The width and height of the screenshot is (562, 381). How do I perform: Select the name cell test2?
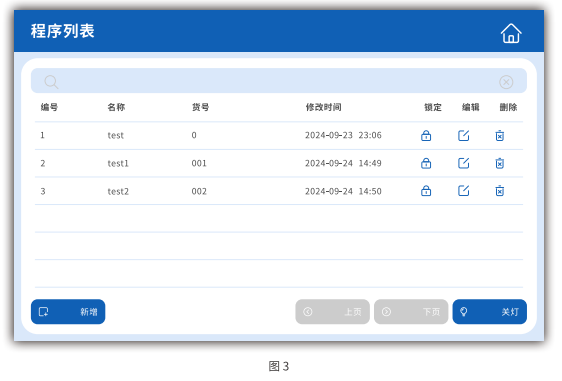click(118, 191)
